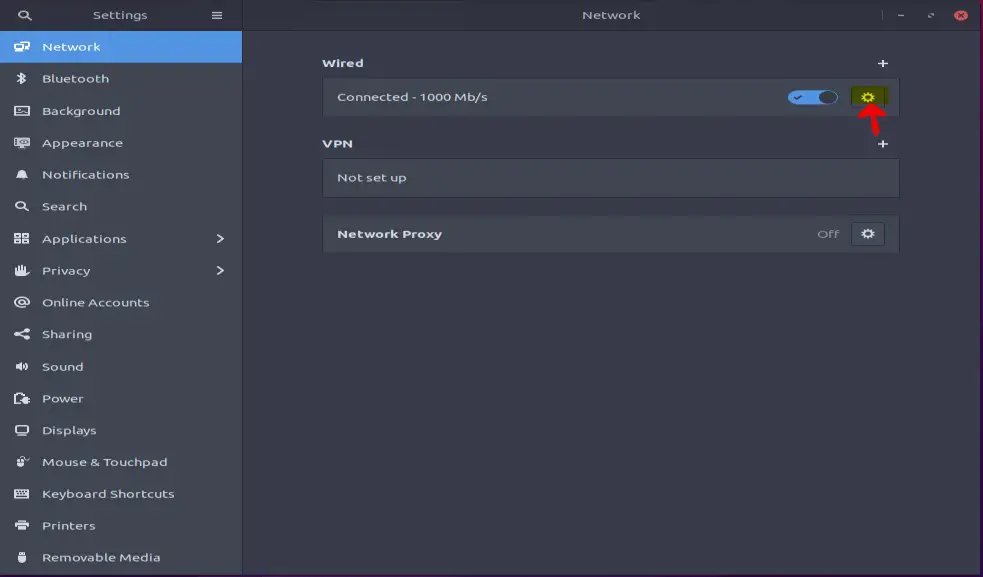
Task: Open the Settings search icon
Action: pyautogui.click(x=24, y=15)
